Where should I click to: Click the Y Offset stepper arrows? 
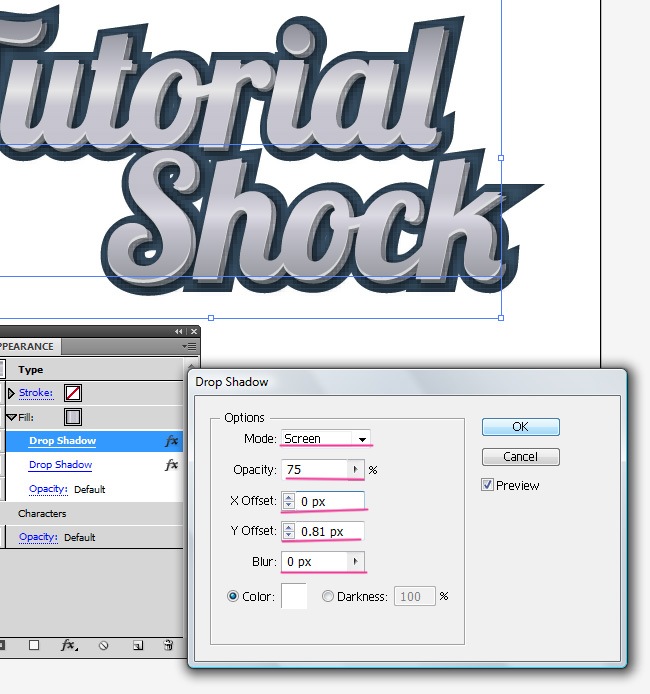(x=289, y=531)
